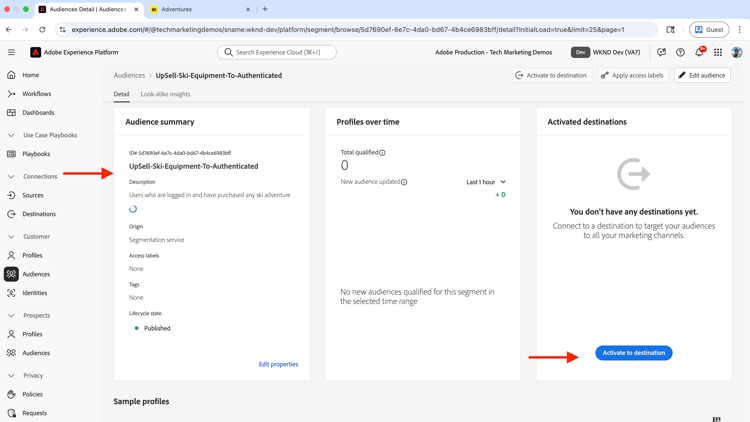Click Adobe Production - Tech Marketing Demos org
Image resolution: width=750 pixels, height=422 pixels.
click(493, 52)
